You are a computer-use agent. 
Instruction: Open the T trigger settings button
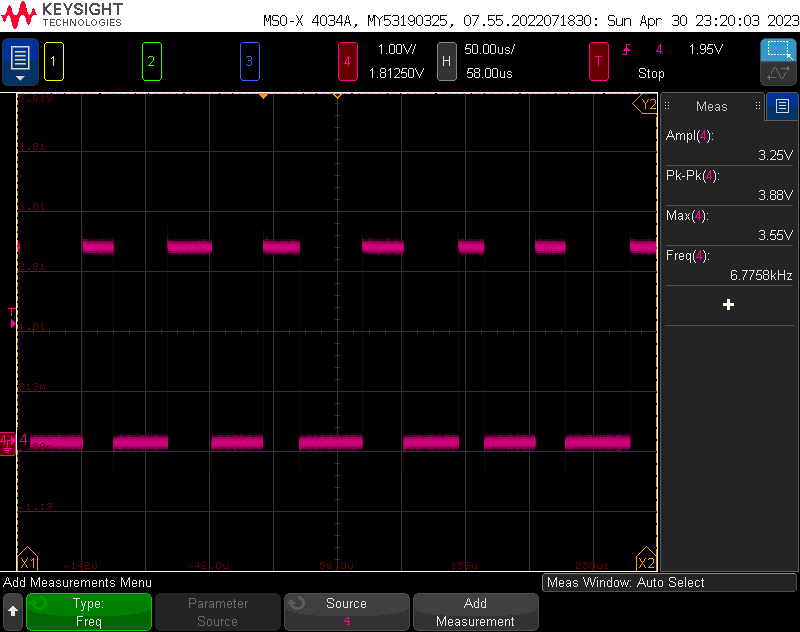click(x=599, y=61)
